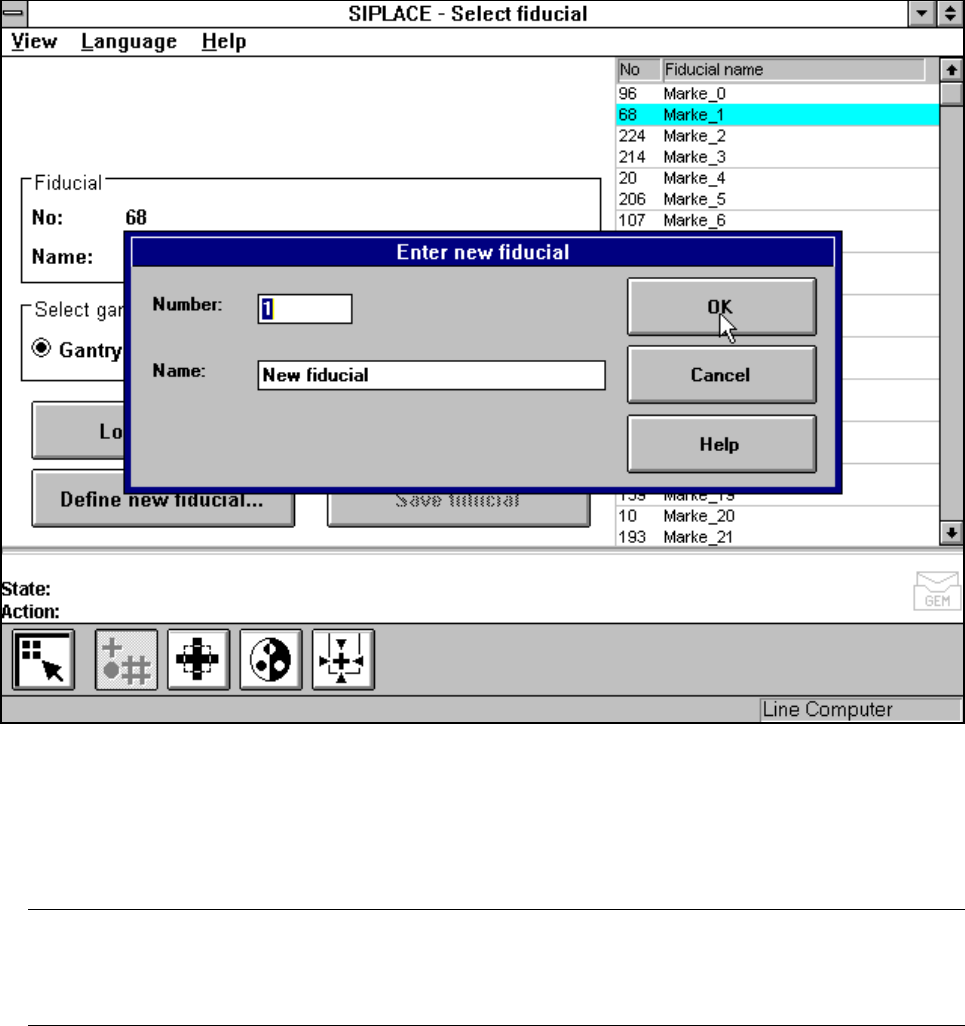The image size is (965, 1026).
Task: Select the Marke_6 row
Action: coord(777,220)
